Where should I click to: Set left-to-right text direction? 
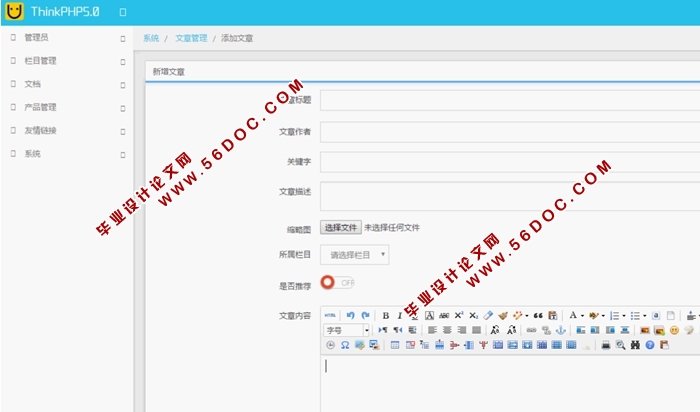point(383,330)
